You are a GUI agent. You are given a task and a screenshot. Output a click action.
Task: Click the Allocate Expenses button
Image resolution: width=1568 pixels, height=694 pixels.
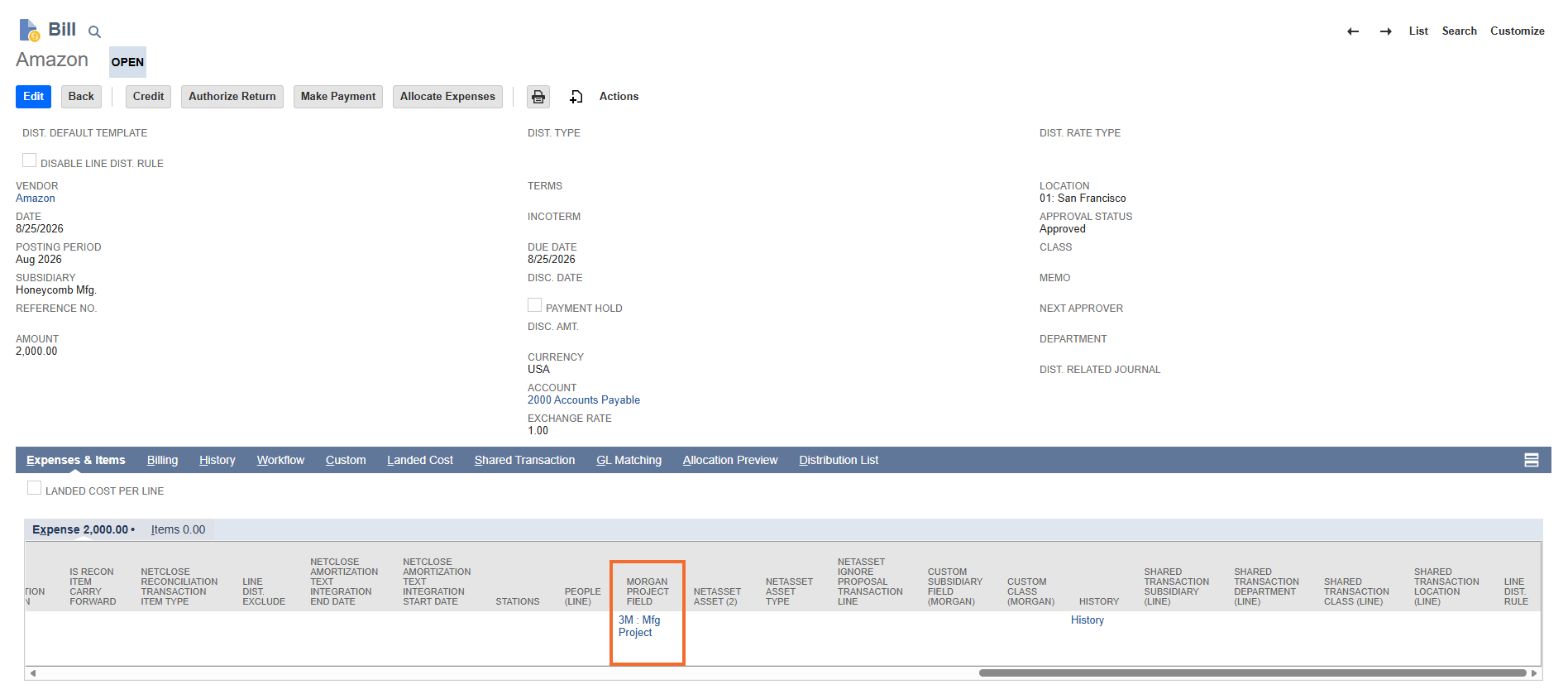point(447,97)
